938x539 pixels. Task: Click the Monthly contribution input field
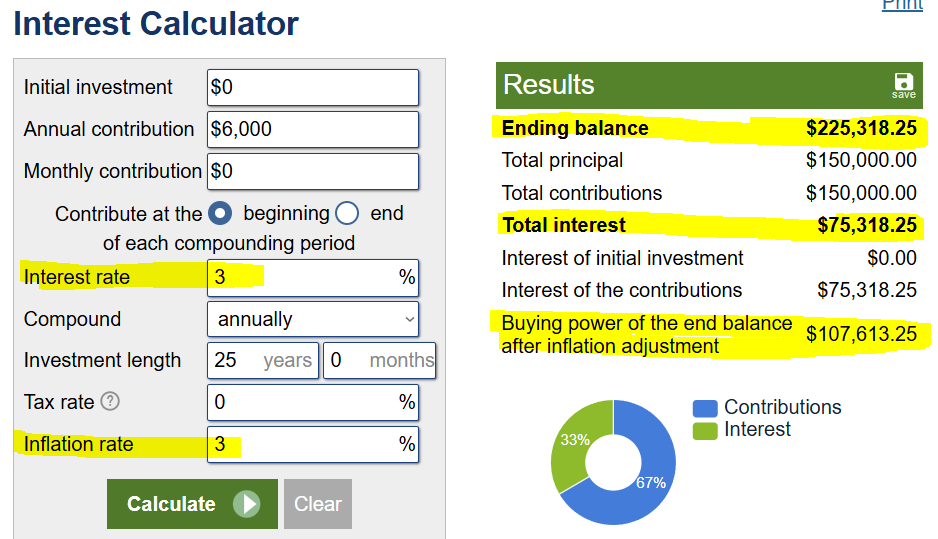(x=313, y=171)
